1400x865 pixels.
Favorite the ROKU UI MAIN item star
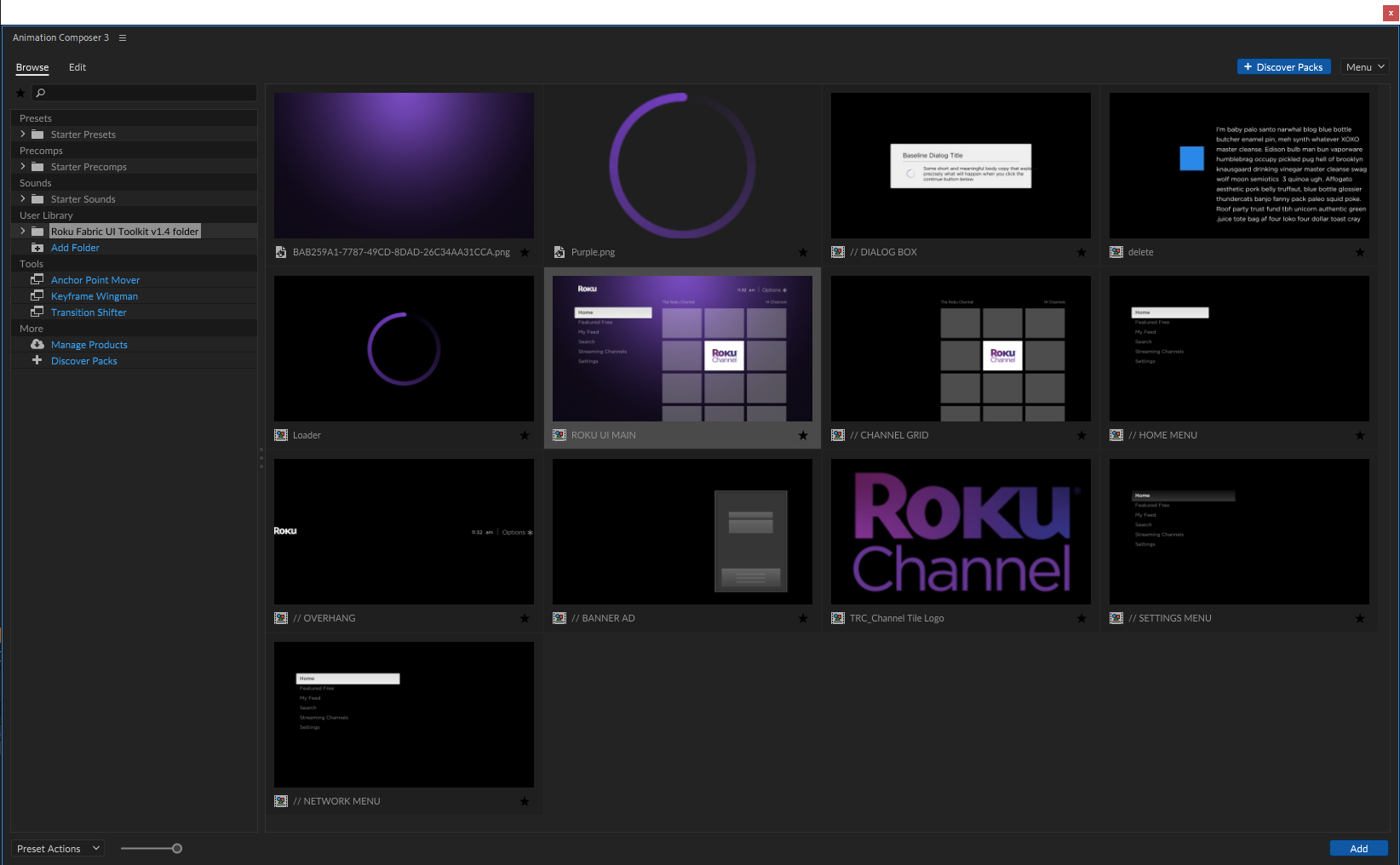point(803,435)
